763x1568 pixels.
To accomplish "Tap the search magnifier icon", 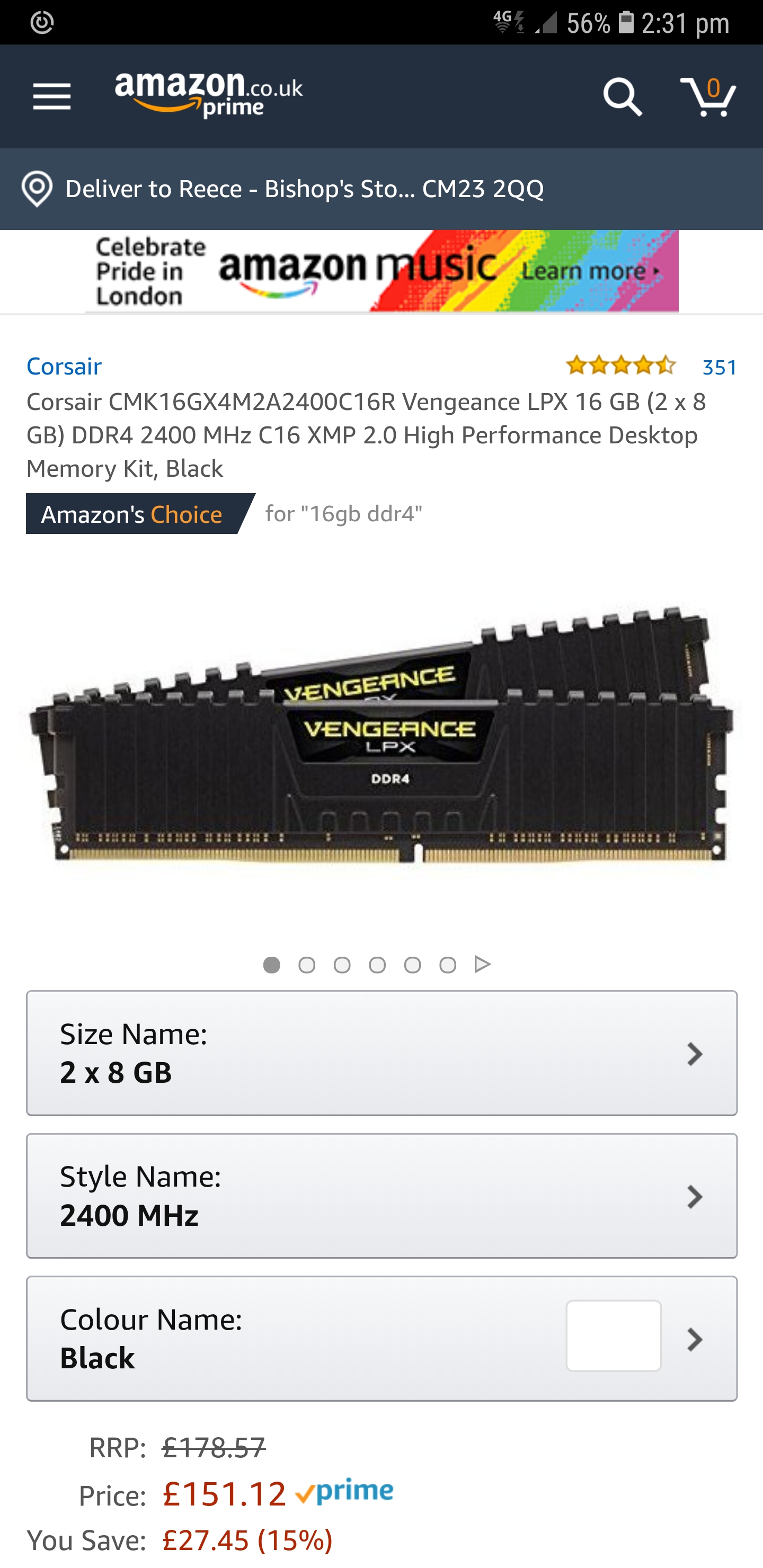I will click(623, 97).
